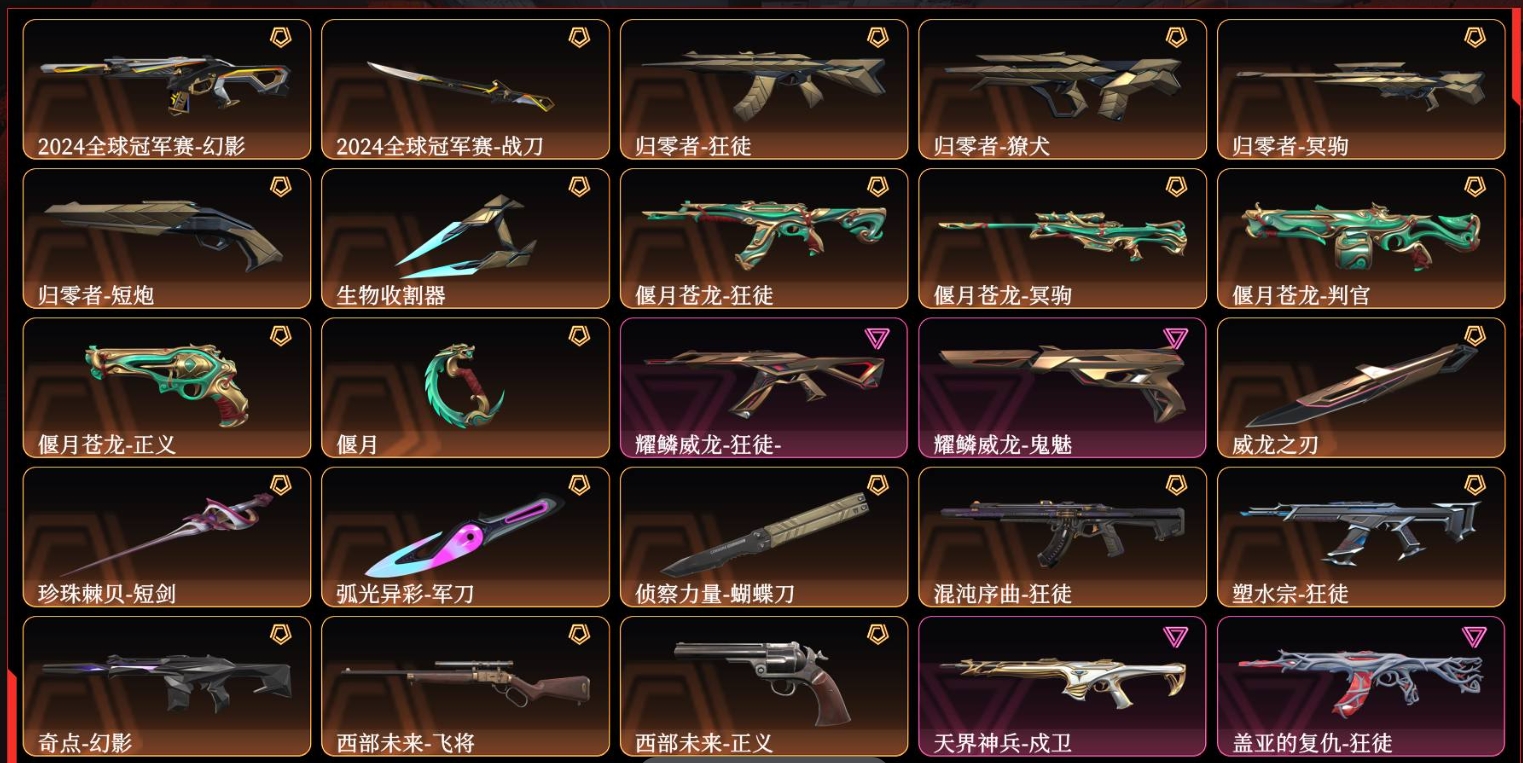The width and height of the screenshot is (1523, 763).
Task: Select the 偃月 curved blade skin
Action: [x=465, y=388]
